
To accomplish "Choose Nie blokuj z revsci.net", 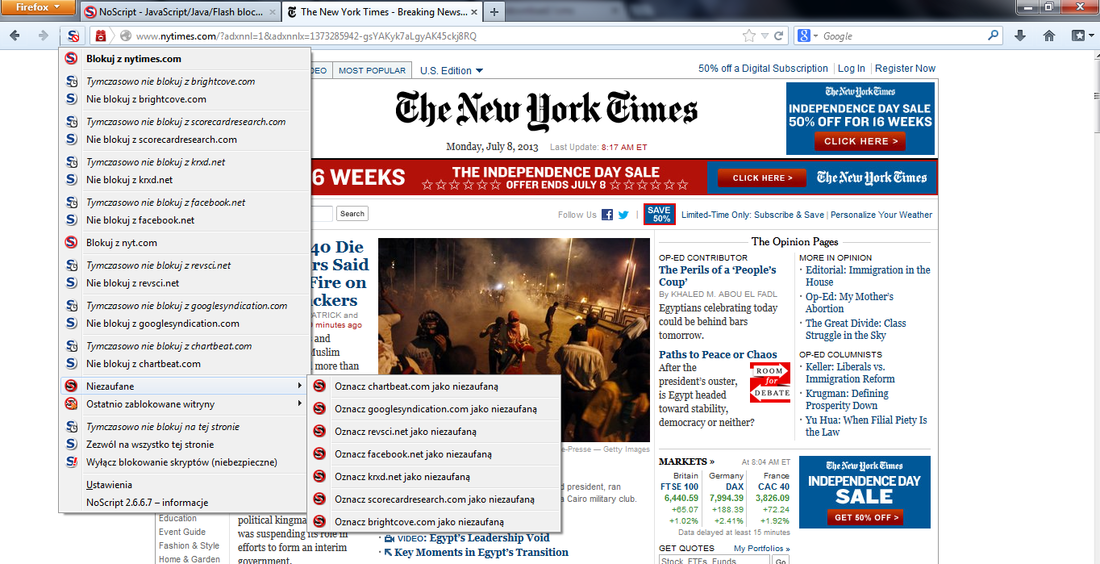I will pyautogui.click(x=185, y=283).
